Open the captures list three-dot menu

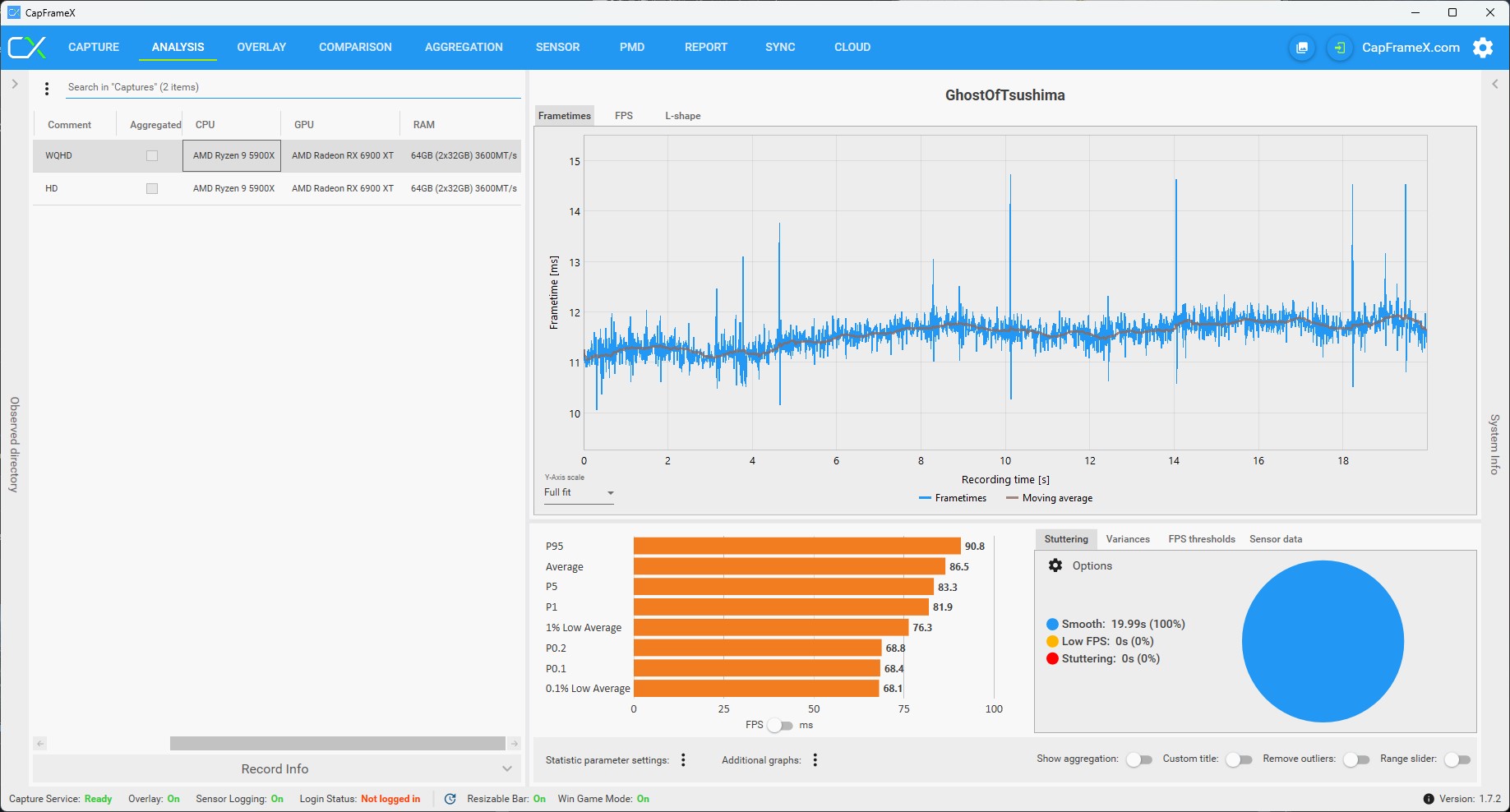(x=47, y=88)
